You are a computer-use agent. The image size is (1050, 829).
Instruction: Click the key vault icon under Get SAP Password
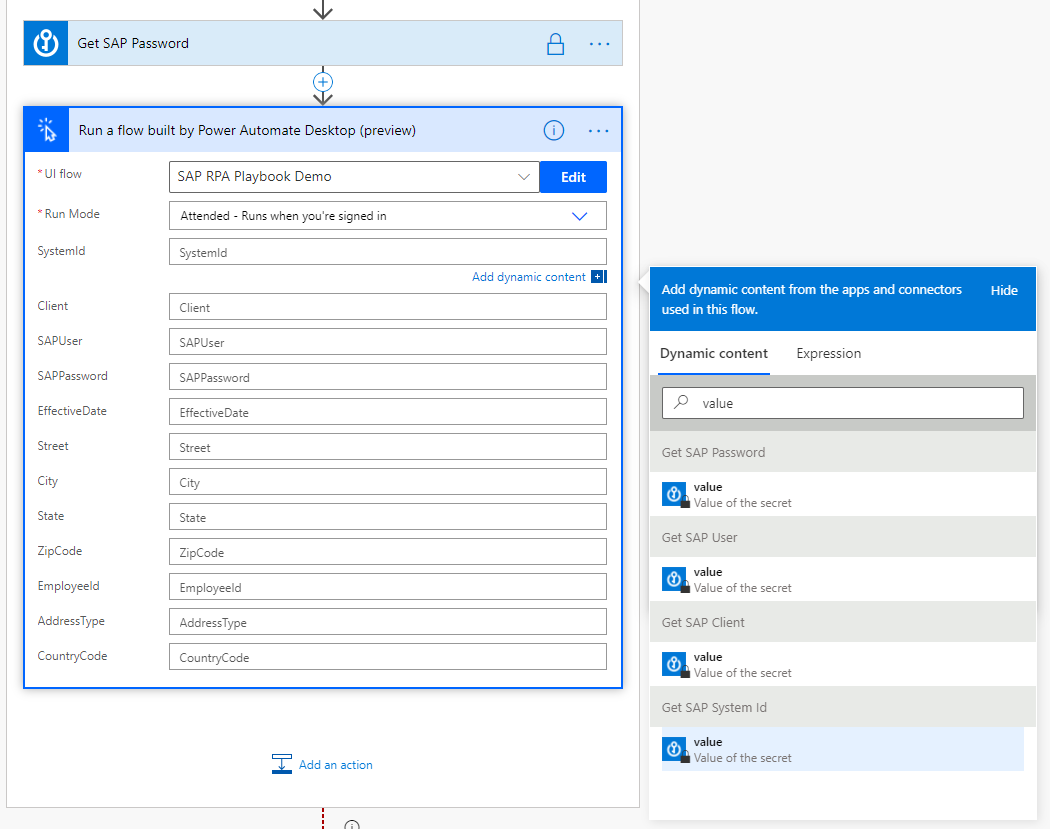(675, 495)
